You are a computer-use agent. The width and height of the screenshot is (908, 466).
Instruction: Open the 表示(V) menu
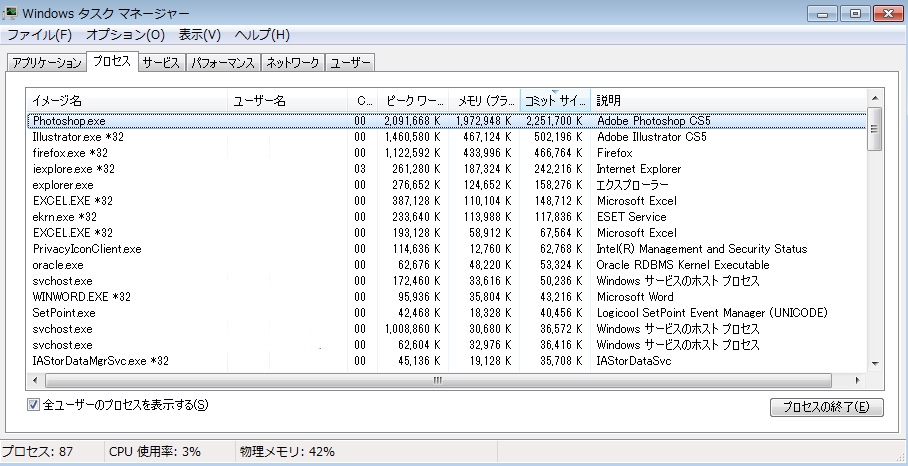pos(200,35)
